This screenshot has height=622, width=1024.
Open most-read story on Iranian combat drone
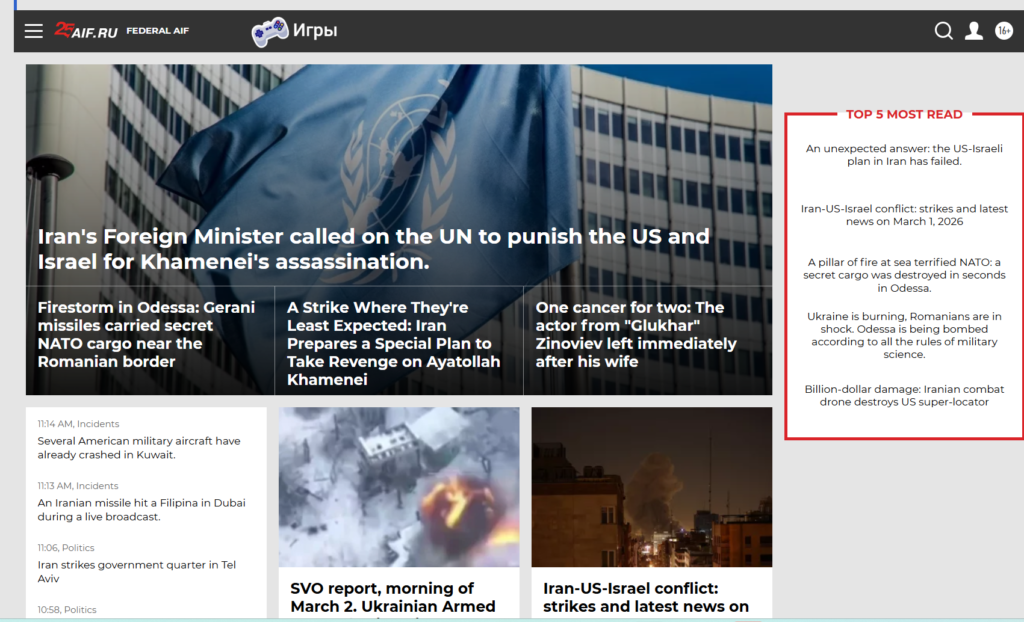pos(904,395)
